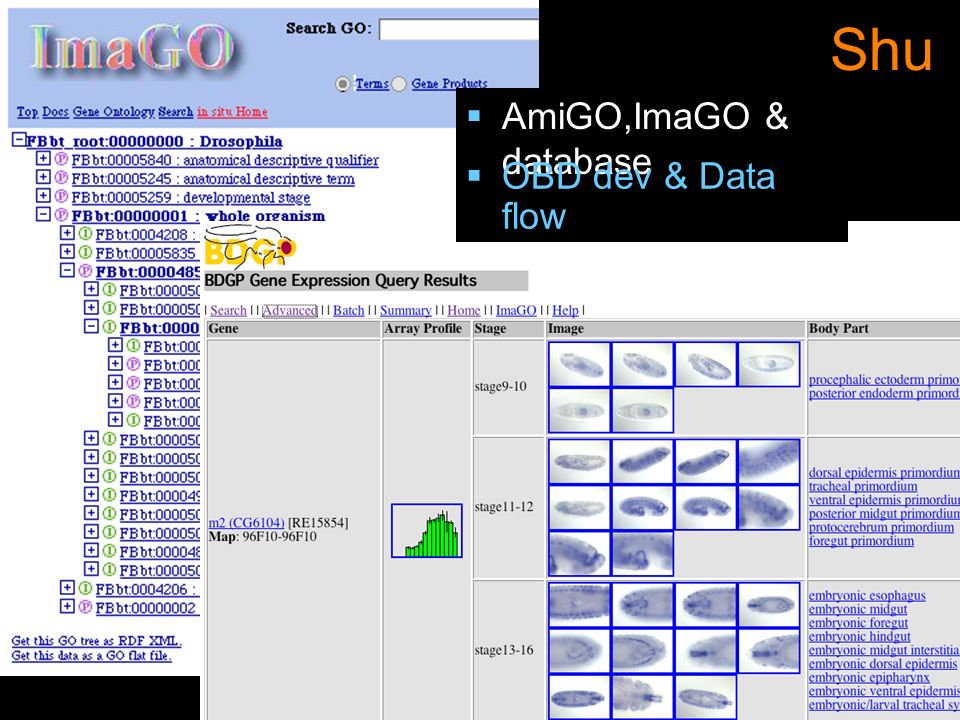This screenshot has height=720, width=960.
Task: Click is-a icon beside FBbt:00005835
Action: [x=85, y=252]
